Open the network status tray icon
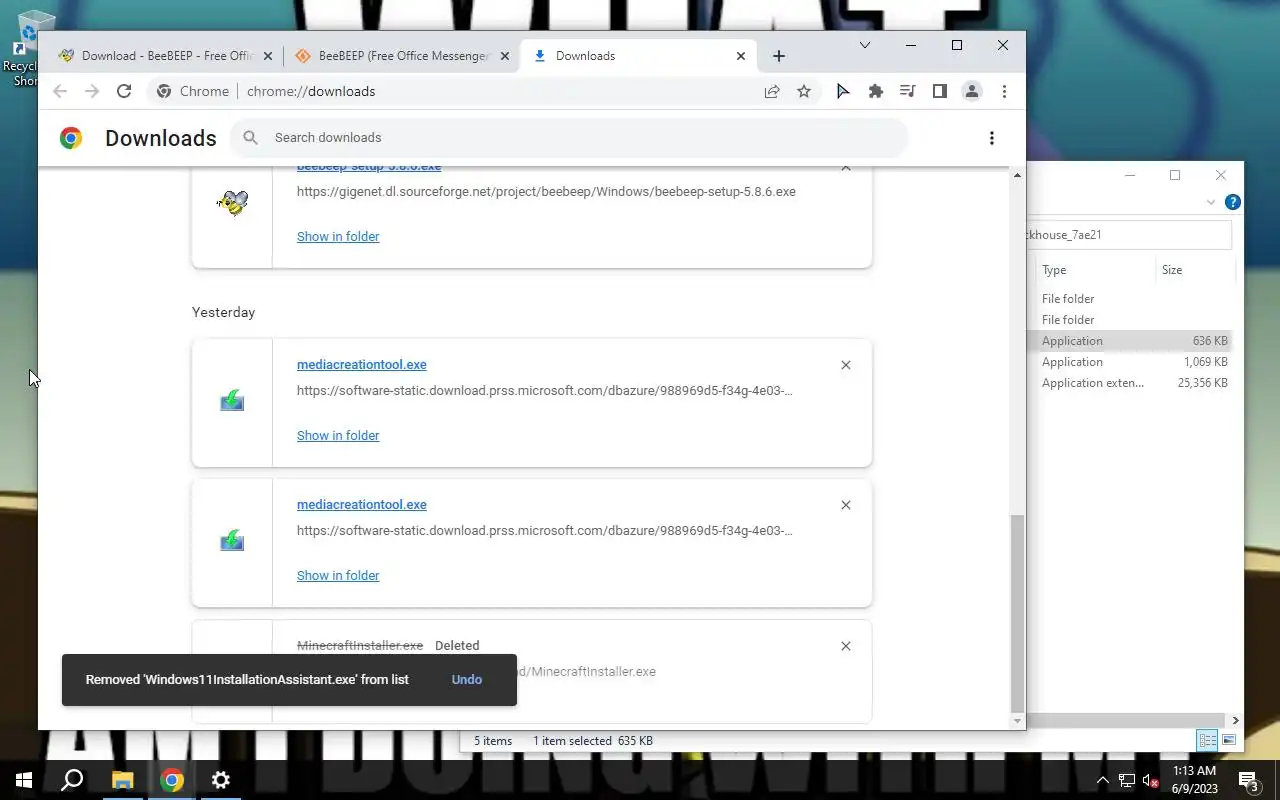Image resolution: width=1280 pixels, height=800 pixels. coord(1127,780)
